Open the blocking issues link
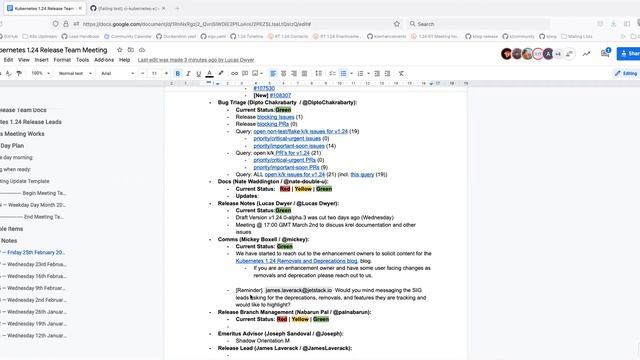This screenshot has width=640, height=360. (276, 117)
